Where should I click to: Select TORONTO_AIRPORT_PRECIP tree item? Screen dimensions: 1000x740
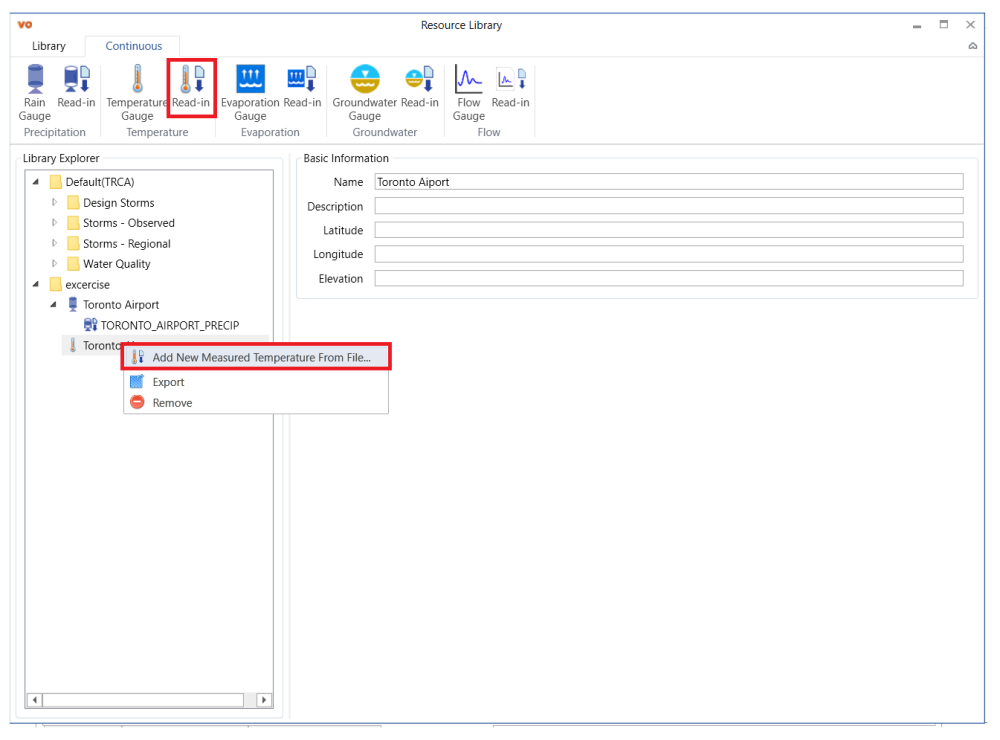click(170, 325)
